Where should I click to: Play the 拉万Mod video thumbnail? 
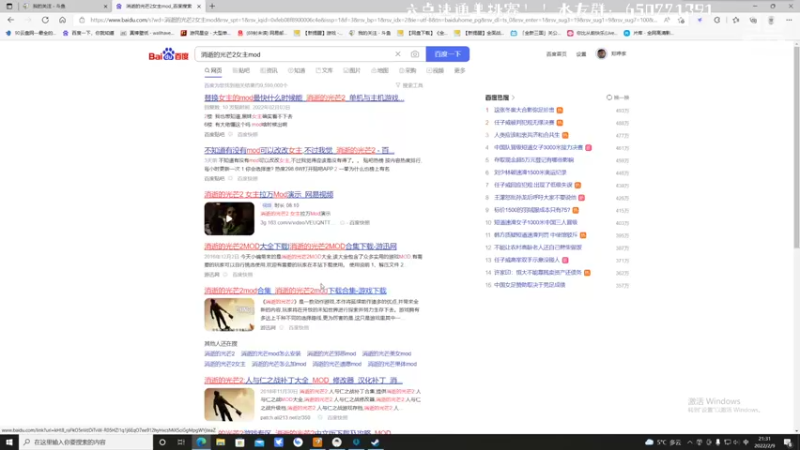[x=229, y=218]
